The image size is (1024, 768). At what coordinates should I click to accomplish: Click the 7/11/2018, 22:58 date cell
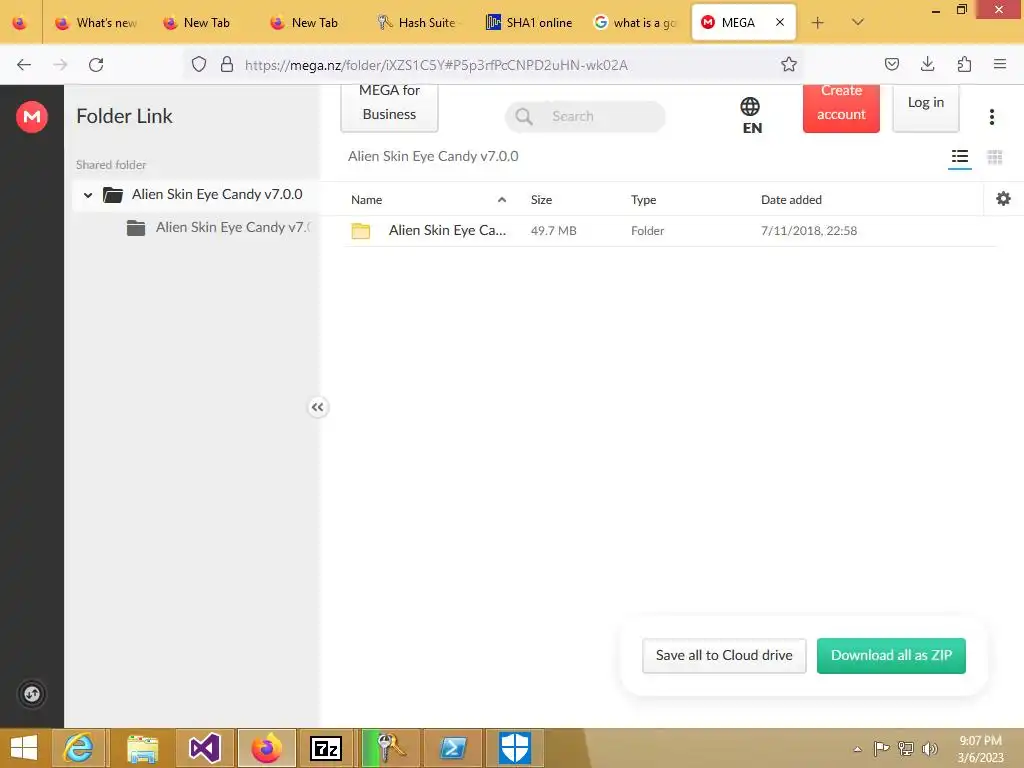click(808, 231)
